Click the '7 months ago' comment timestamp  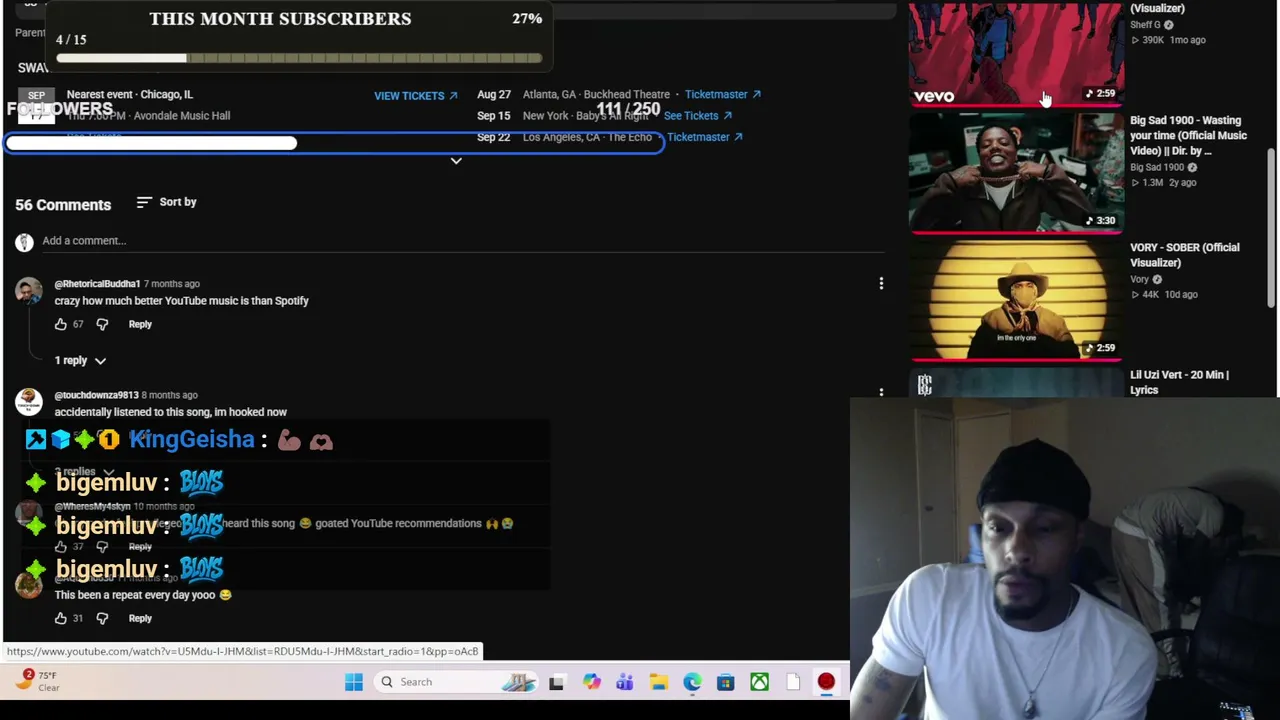point(172,284)
